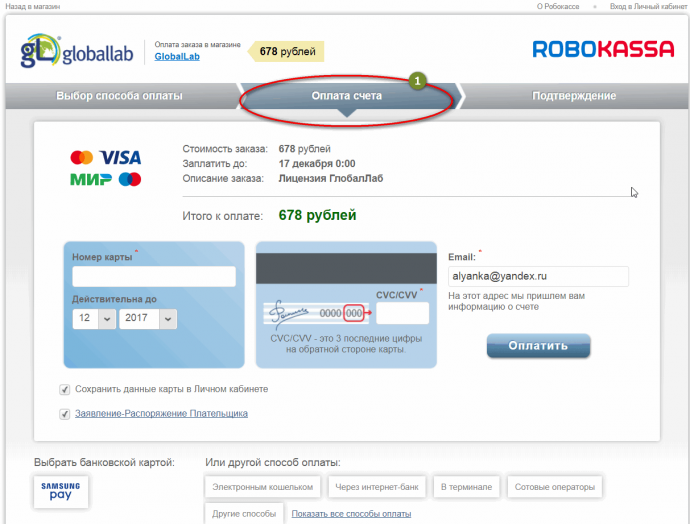Toggle 'Сохранить данные карты в Личном кабинете' checkbox
The height and width of the screenshot is (524, 690).
click(x=65, y=390)
